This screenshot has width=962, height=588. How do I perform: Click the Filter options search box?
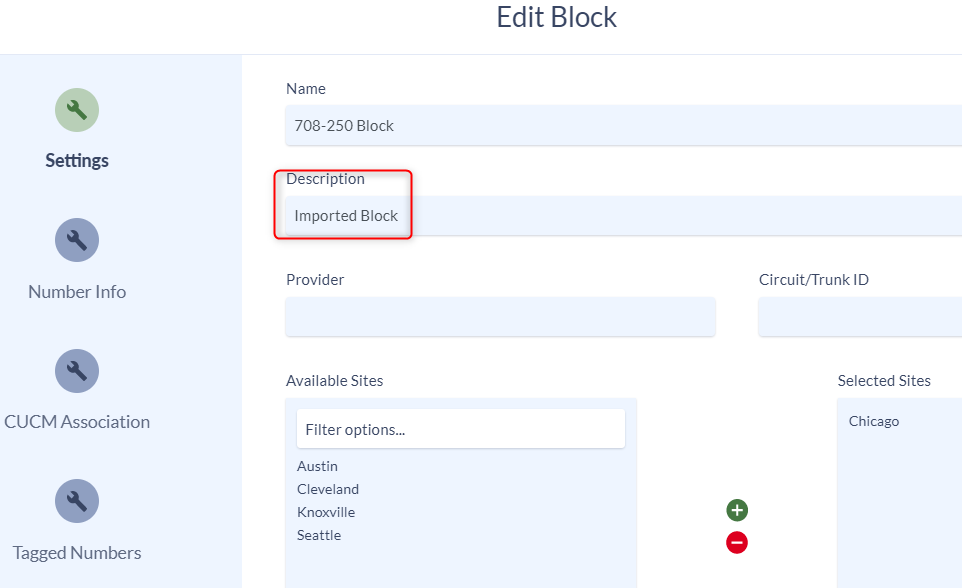[x=461, y=429]
